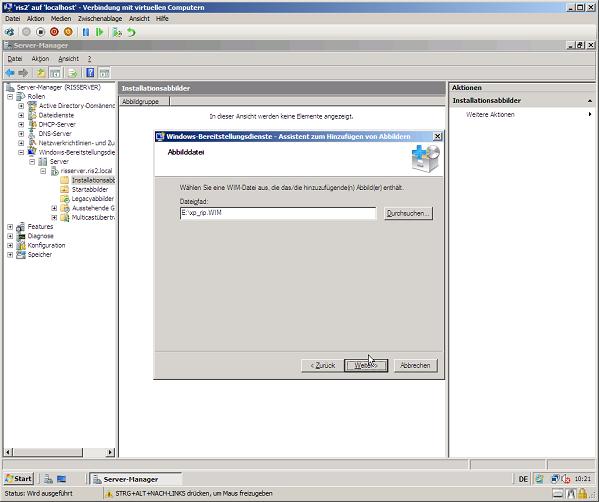The image size is (599, 502).
Task: Click the Snapshot icon in VM toolbar
Action: [117, 32]
